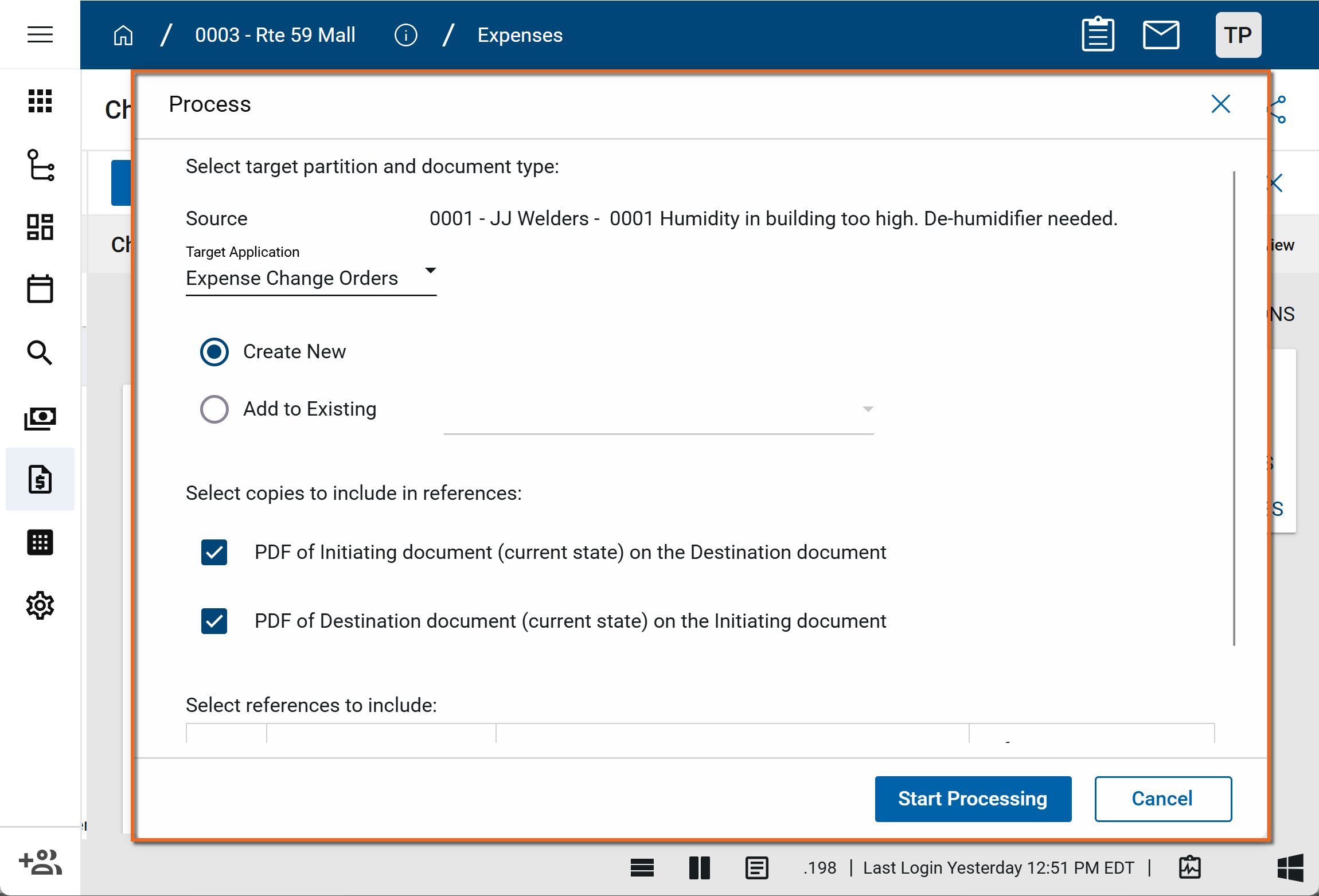Open the settings gear icon
1319x896 pixels.
[40, 605]
